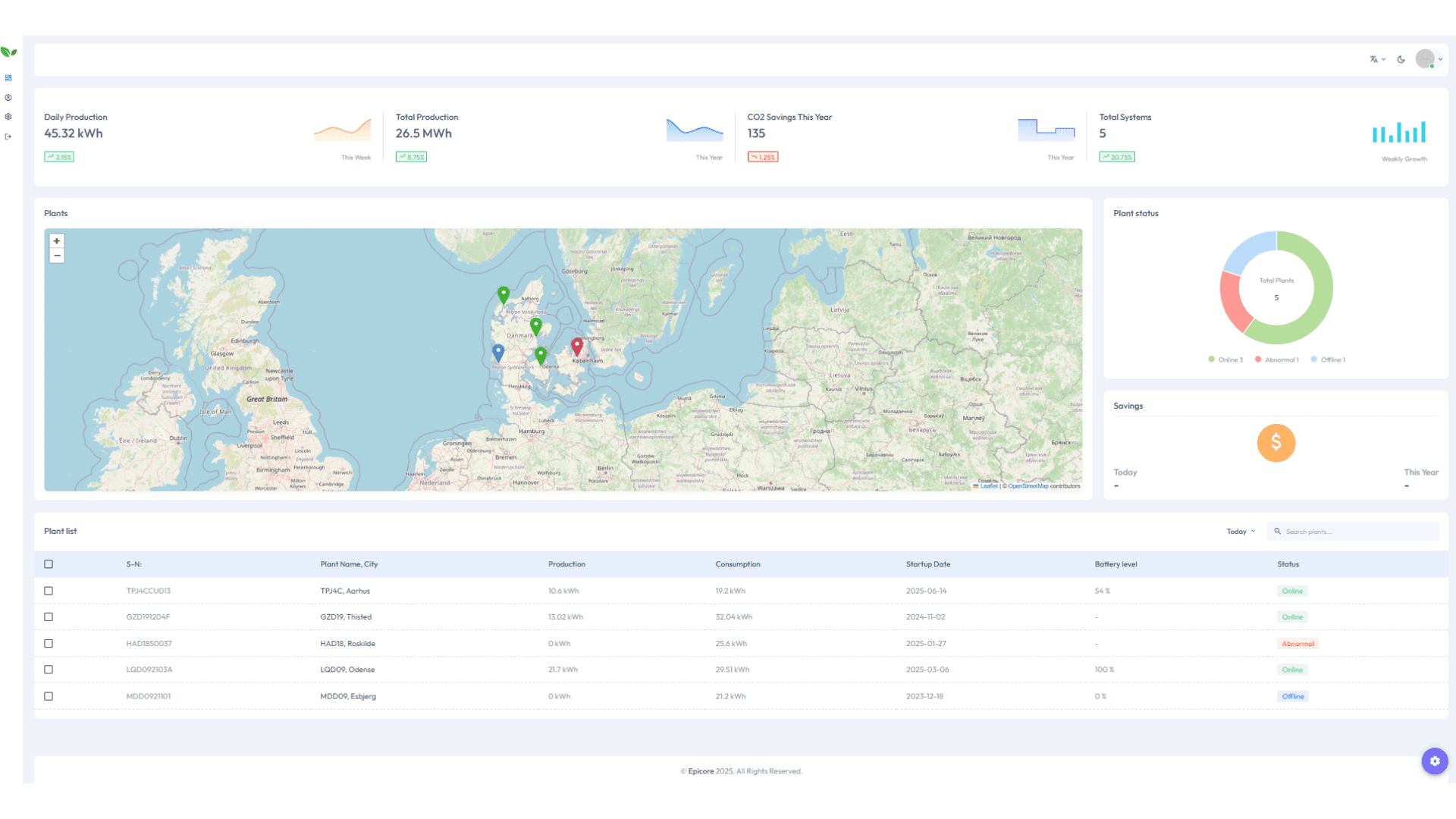Open the user avatar account menu
This screenshot has height=819, width=1456.
[x=1429, y=59]
